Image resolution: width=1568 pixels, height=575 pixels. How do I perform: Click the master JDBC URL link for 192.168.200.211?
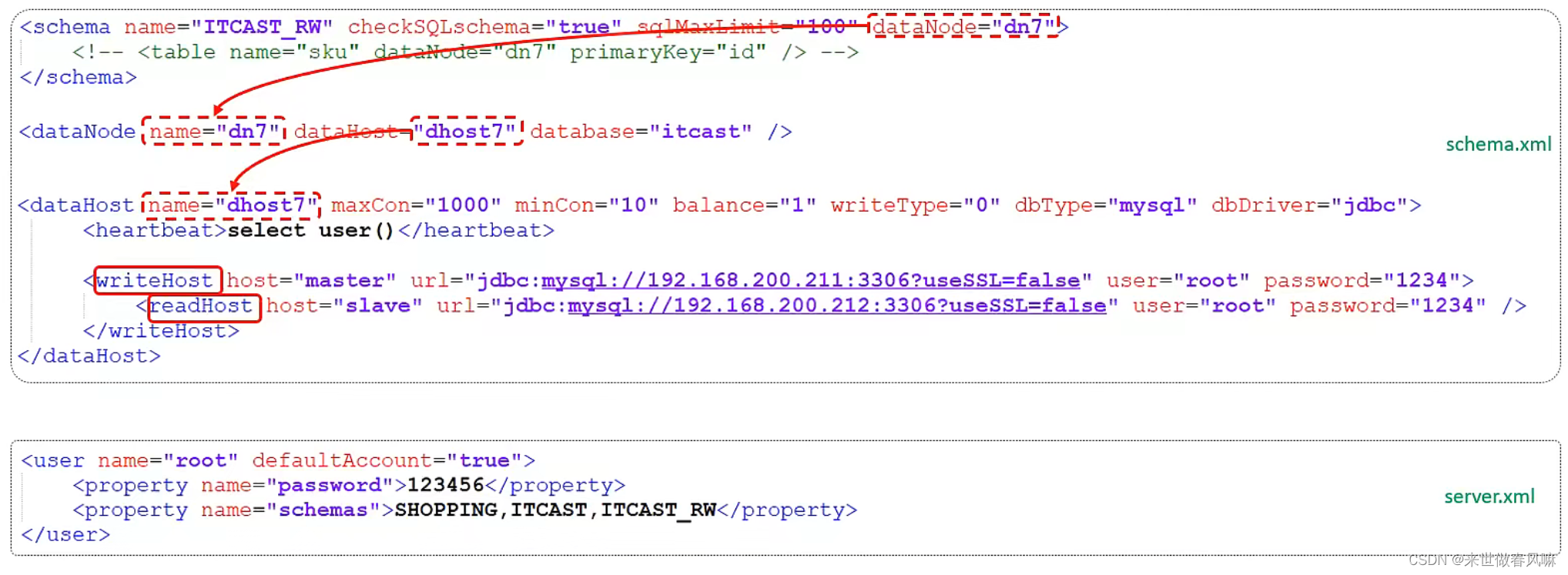[810, 281]
